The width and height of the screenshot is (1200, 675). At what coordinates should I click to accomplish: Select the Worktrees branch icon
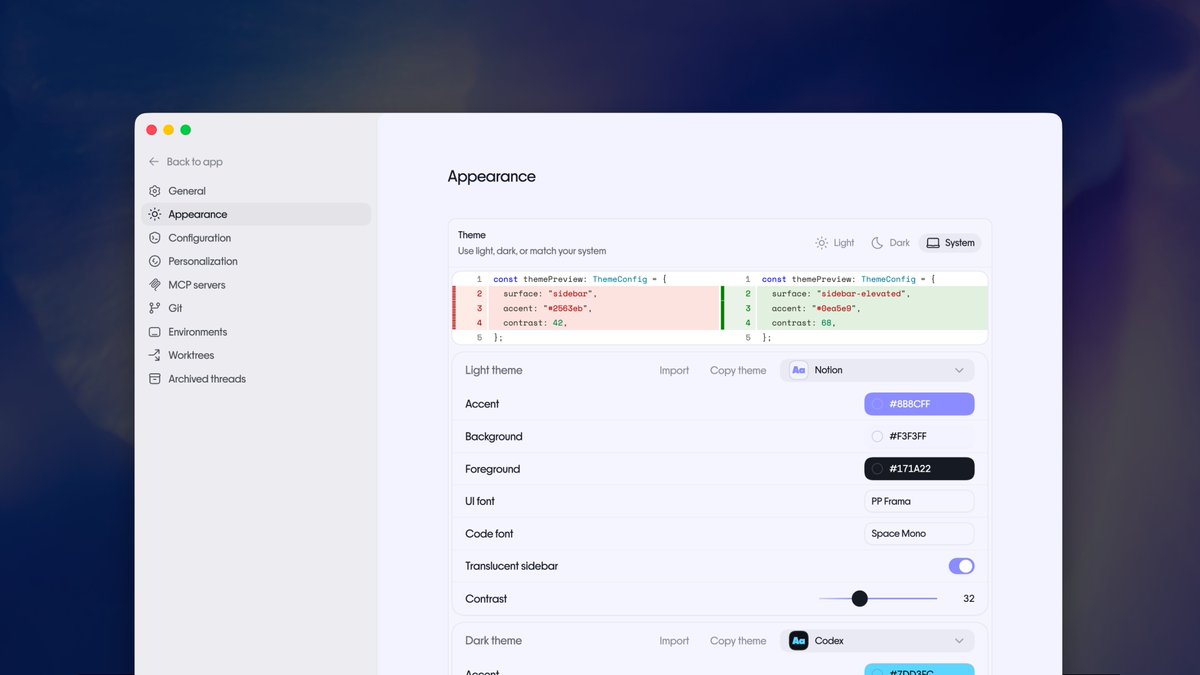155,355
